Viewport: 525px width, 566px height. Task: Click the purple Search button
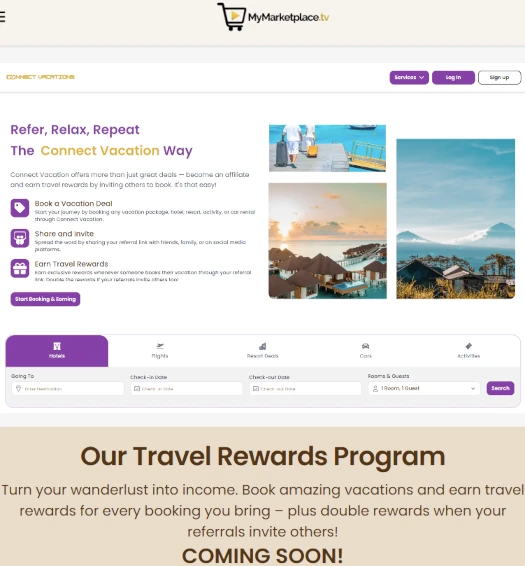(x=500, y=388)
